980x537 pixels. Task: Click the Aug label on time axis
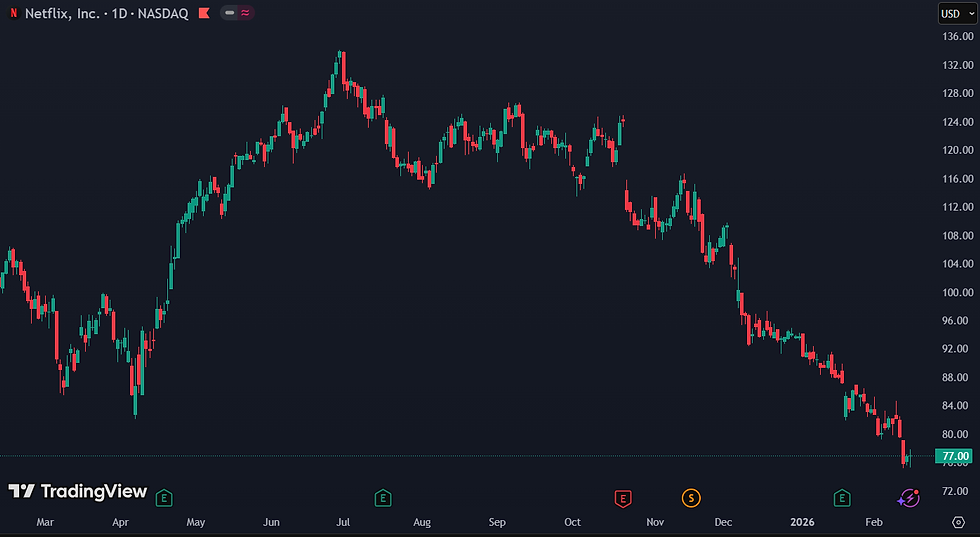[422, 522]
